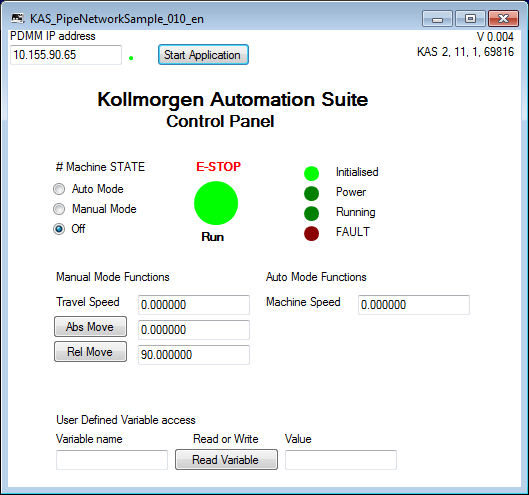The height and width of the screenshot is (495, 529).
Task: Select the Auto Mode radio button
Action: pos(59,189)
